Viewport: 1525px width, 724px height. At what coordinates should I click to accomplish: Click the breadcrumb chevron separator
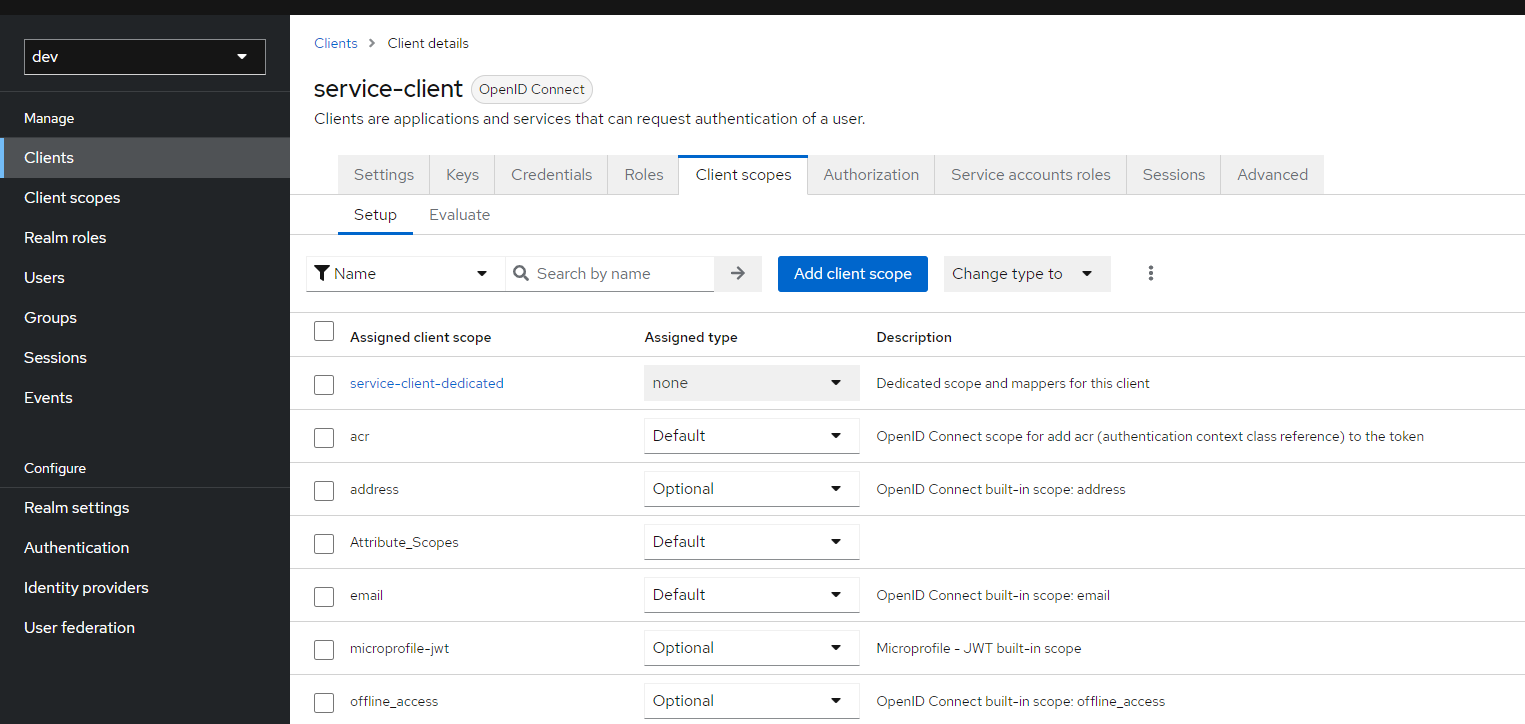pos(372,44)
